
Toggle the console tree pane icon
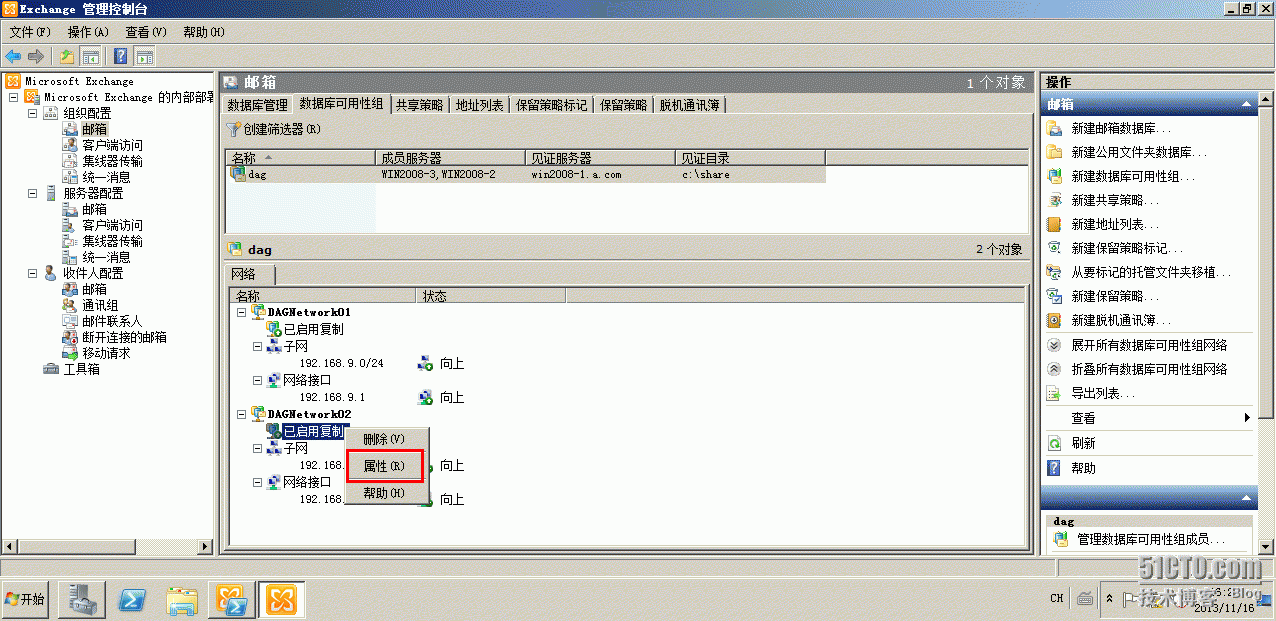click(90, 56)
